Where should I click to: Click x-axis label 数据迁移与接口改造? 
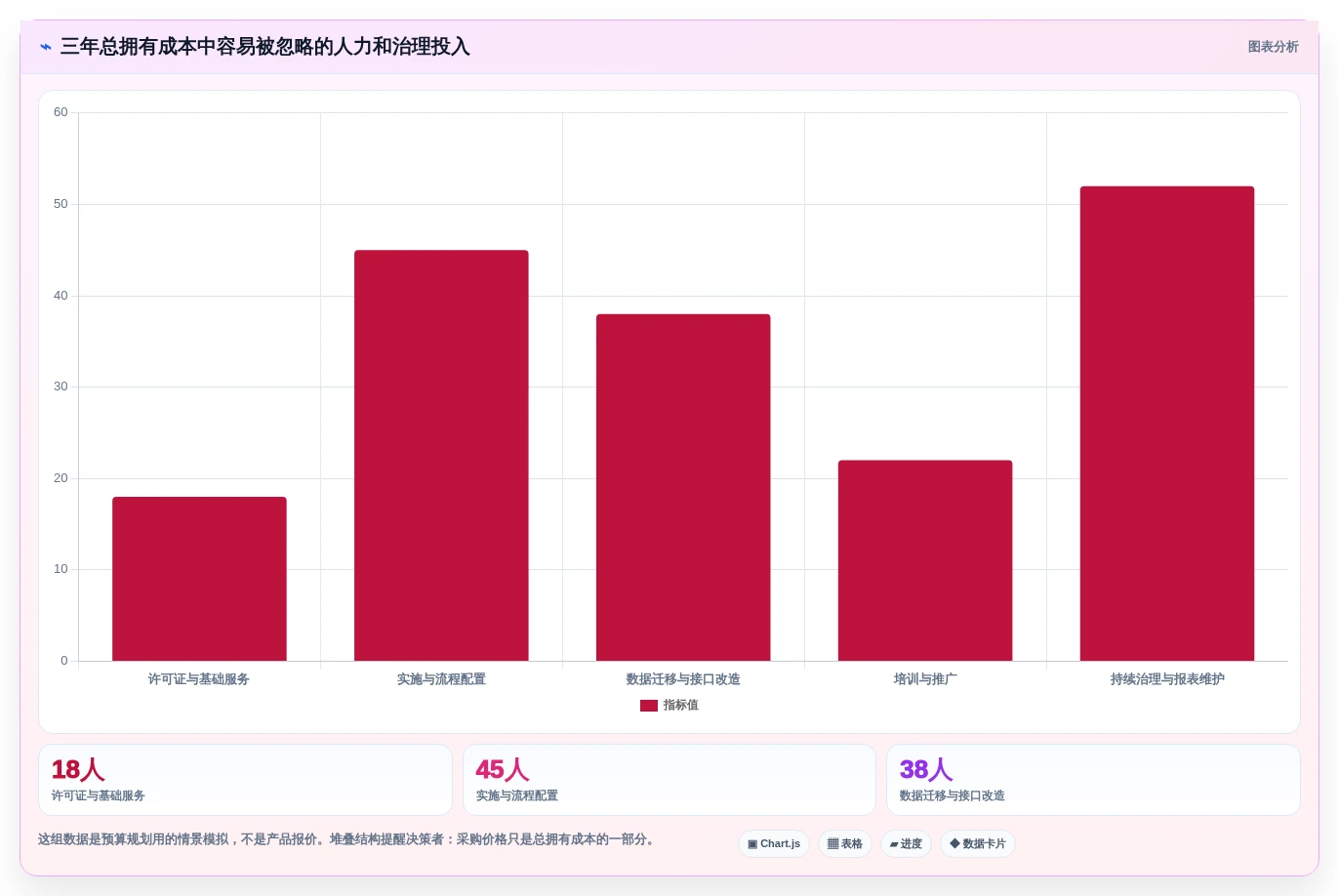point(683,679)
